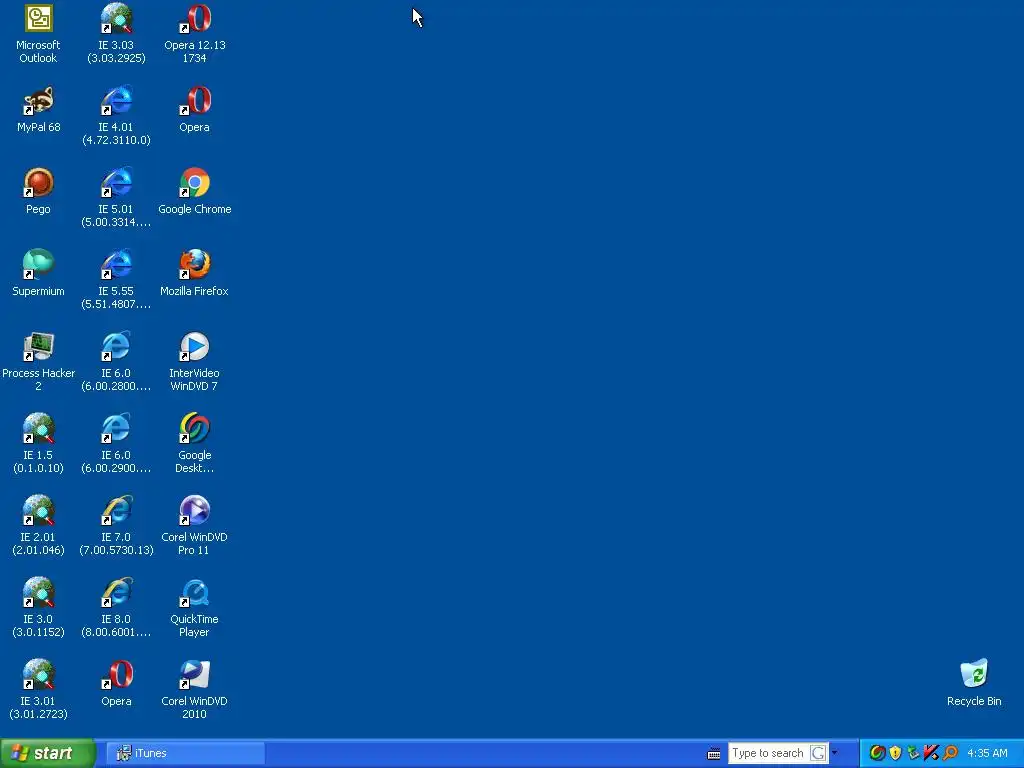Select the IE 6.0 (6.00.2900) shortcut
This screenshot has height=768, width=1024.
click(x=116, y=428)
